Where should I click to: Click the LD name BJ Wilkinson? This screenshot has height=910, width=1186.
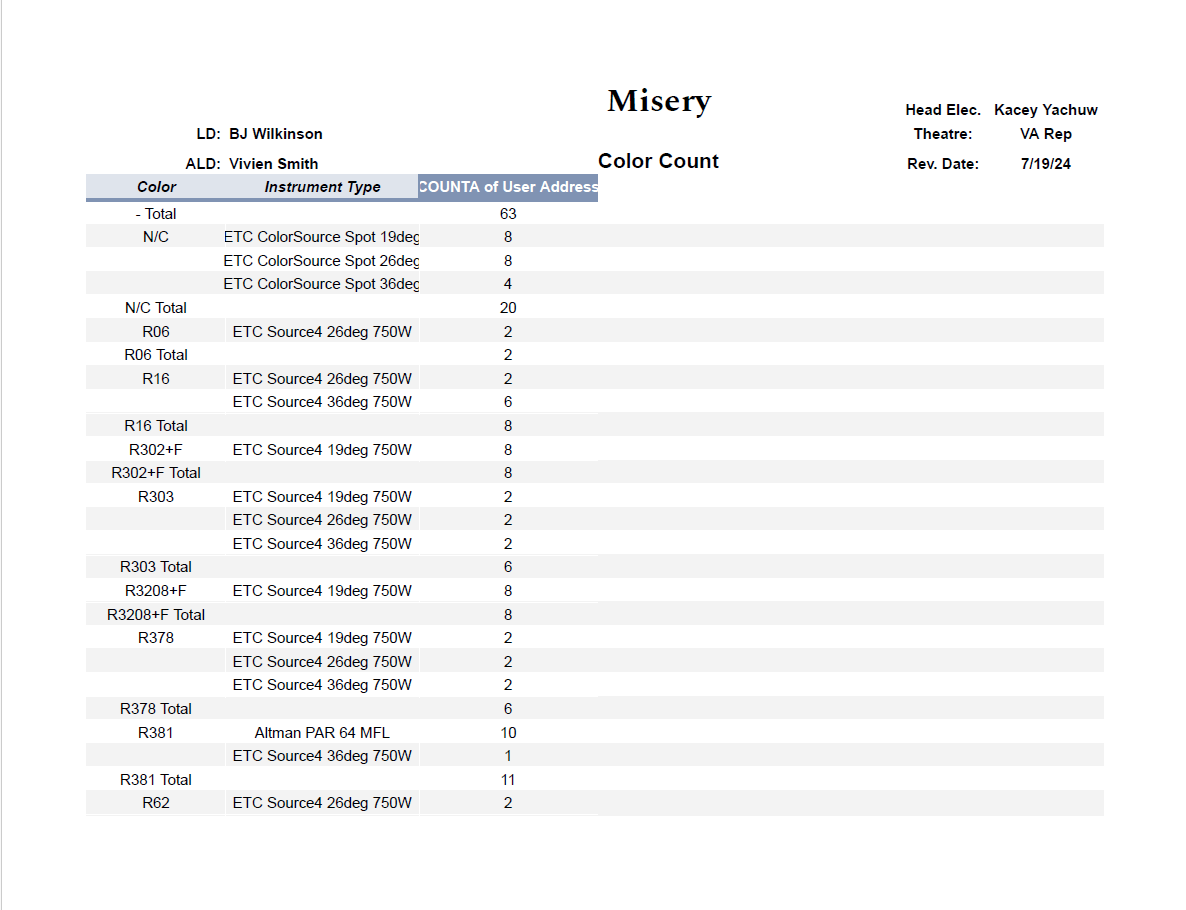point(275,134)
